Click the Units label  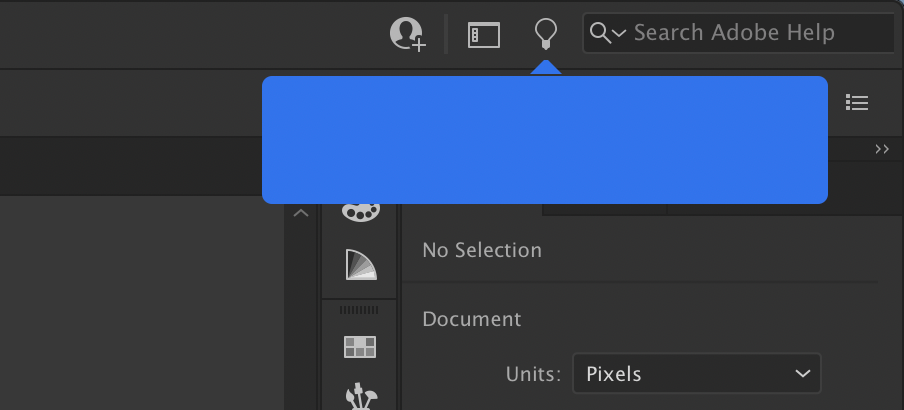531,374
